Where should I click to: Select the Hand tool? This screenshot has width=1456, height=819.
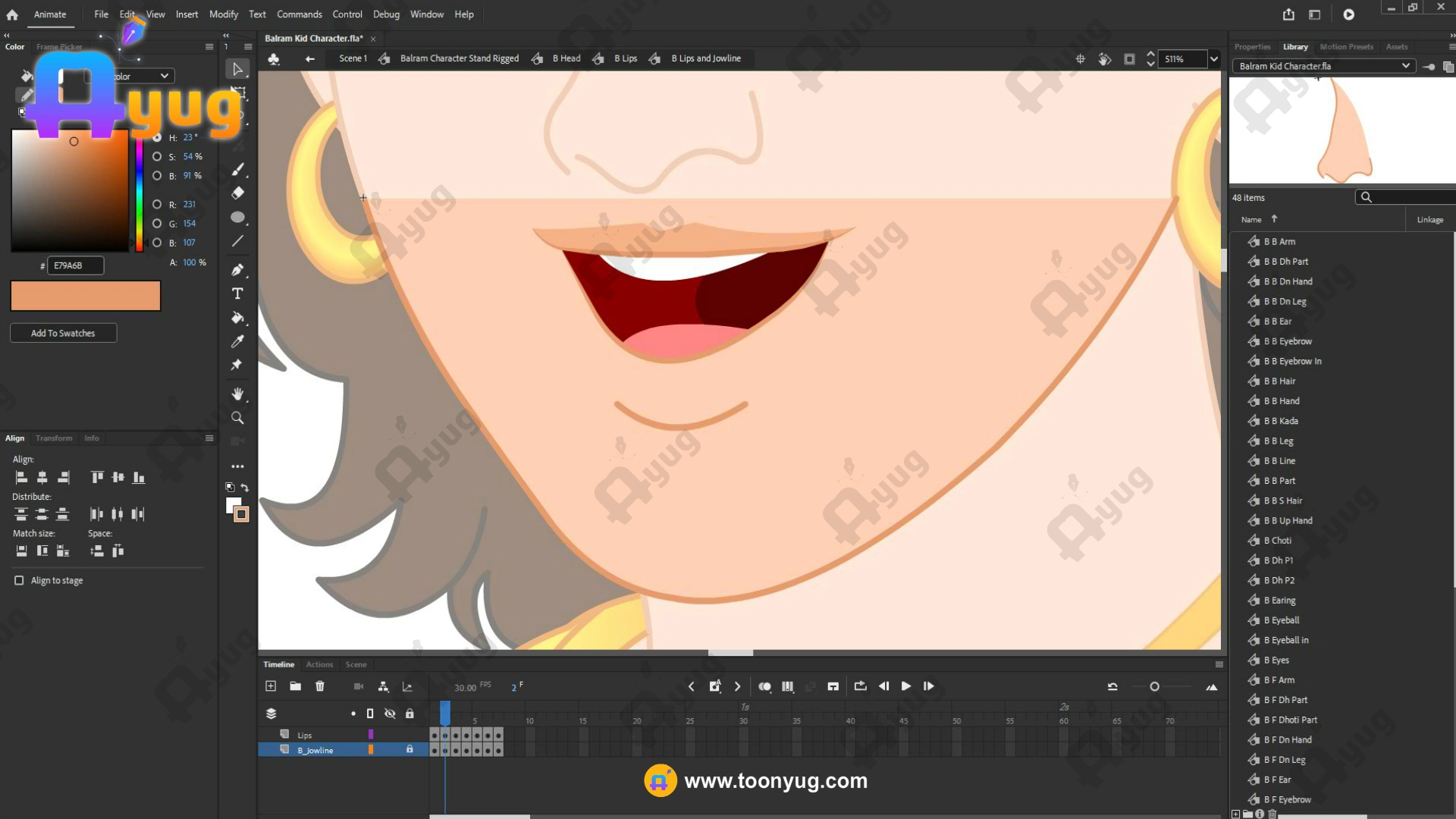237,394
